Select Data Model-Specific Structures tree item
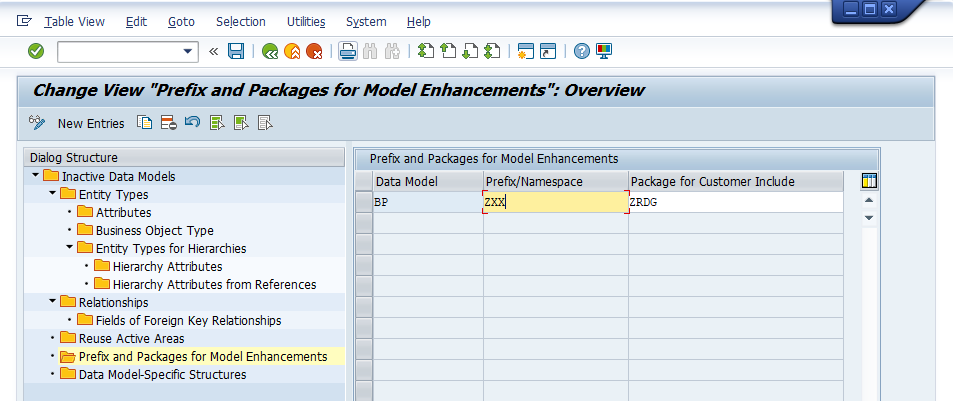 tap(162, 374)
